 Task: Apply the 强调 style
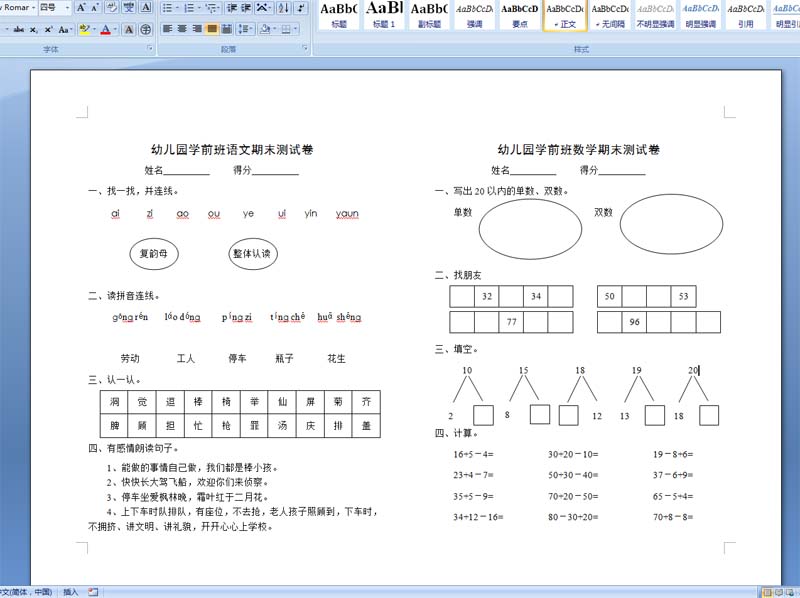click(474, 15)
